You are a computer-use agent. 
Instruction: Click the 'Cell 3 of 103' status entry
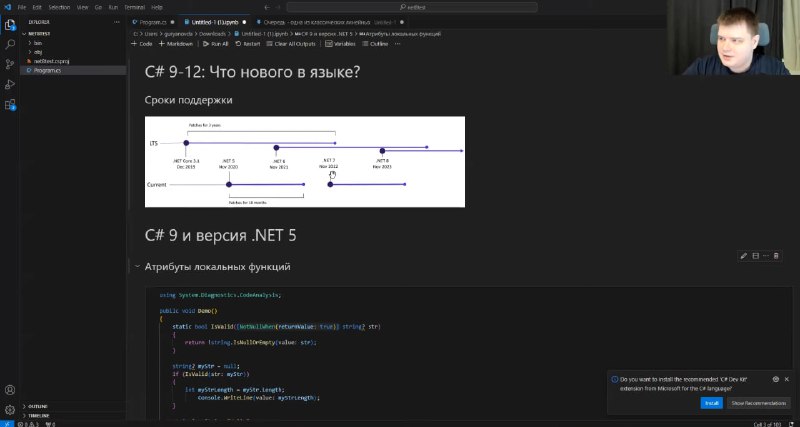[768, 424]
